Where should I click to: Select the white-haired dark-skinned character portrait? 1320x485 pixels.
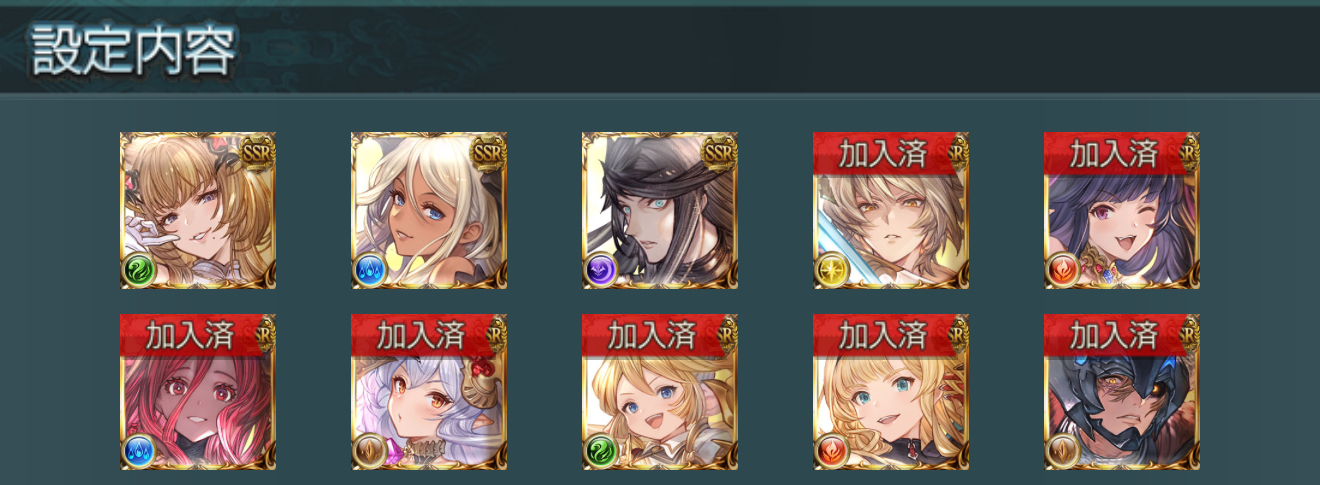(x=429, y=210)
